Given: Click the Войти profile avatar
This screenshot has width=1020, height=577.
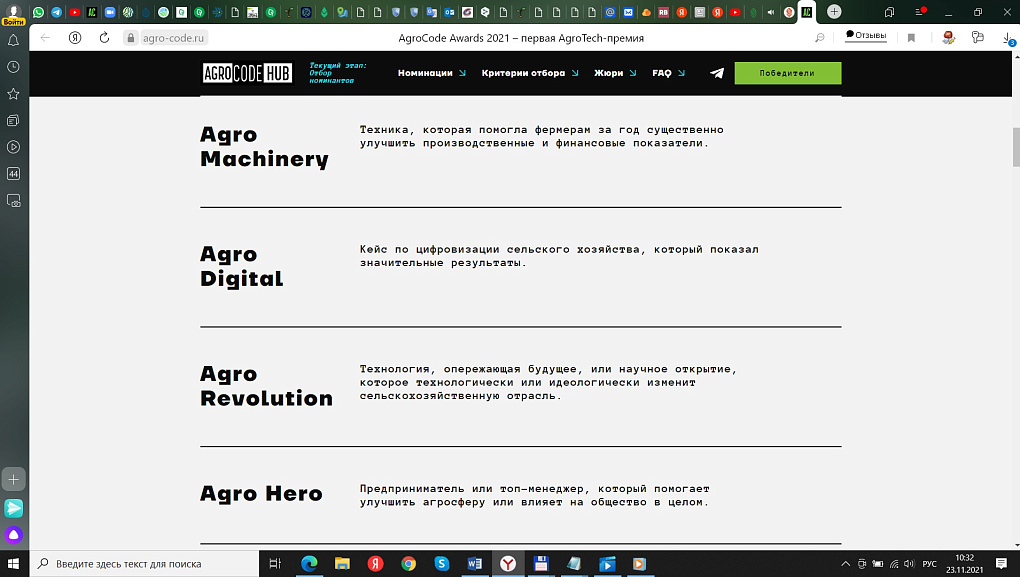Looking at the screenshot, I should tap(14, 13).
